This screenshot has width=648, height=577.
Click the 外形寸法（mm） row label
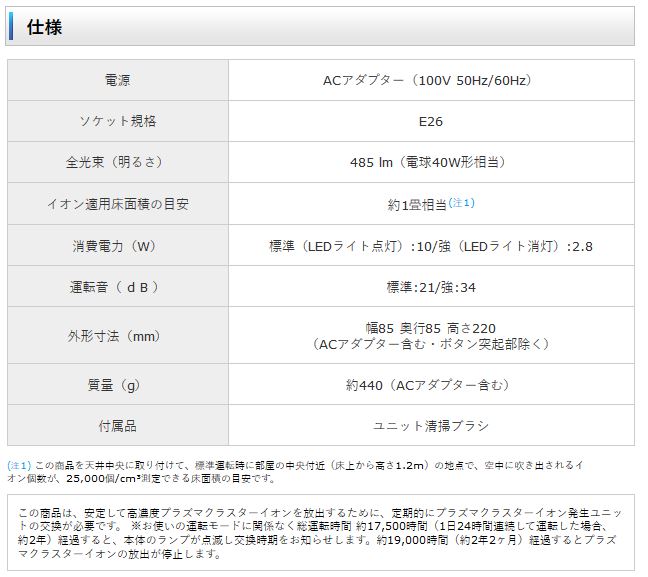(x=118, y=335)
